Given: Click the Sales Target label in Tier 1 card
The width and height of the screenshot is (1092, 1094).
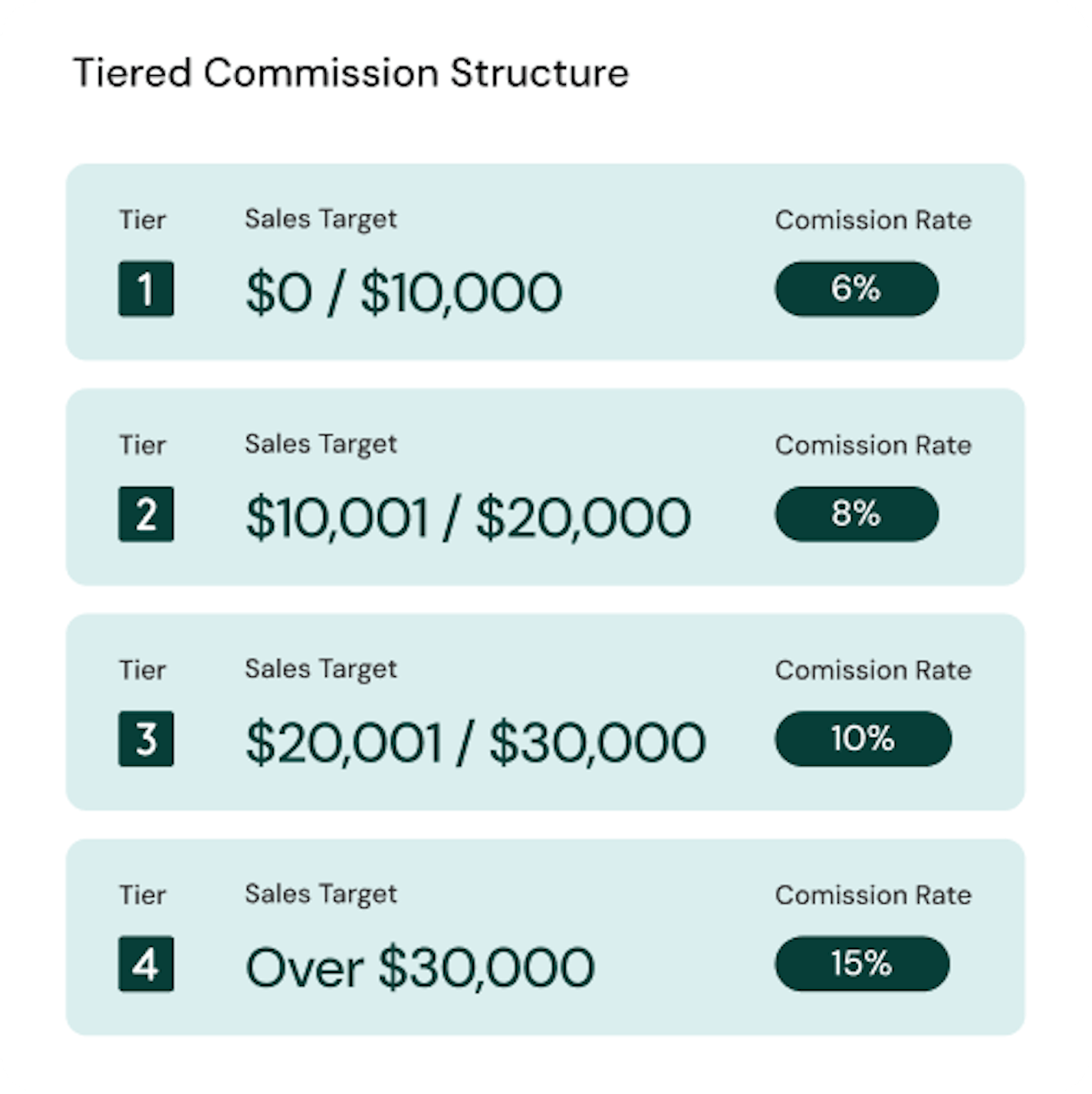Looking at the screenshot, I should (x=321, y=219).
